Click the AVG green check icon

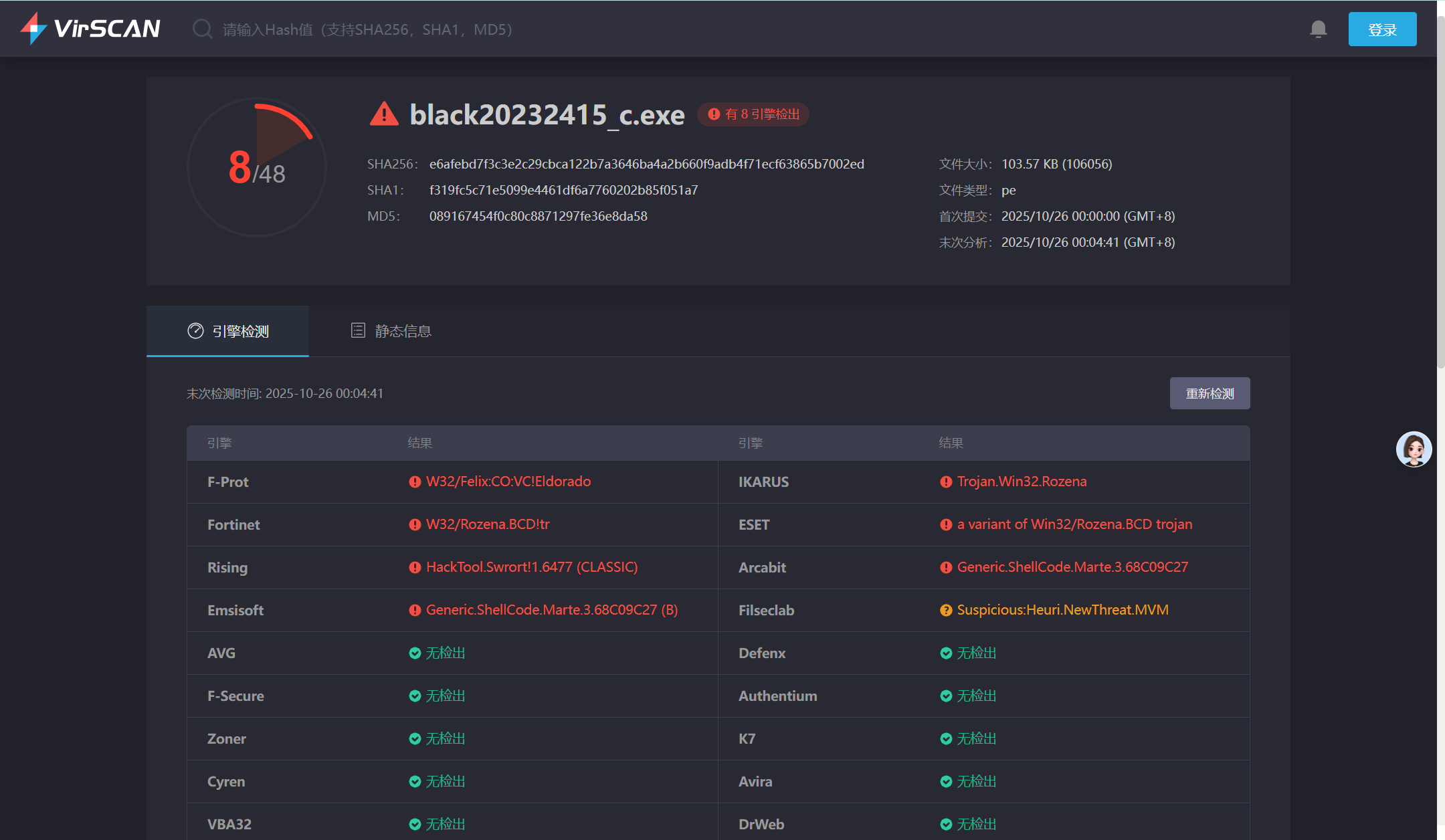point(415,653)
